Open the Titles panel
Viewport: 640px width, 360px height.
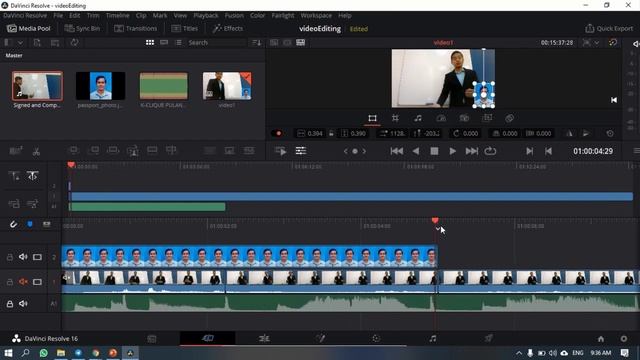(x=184, y=29)
